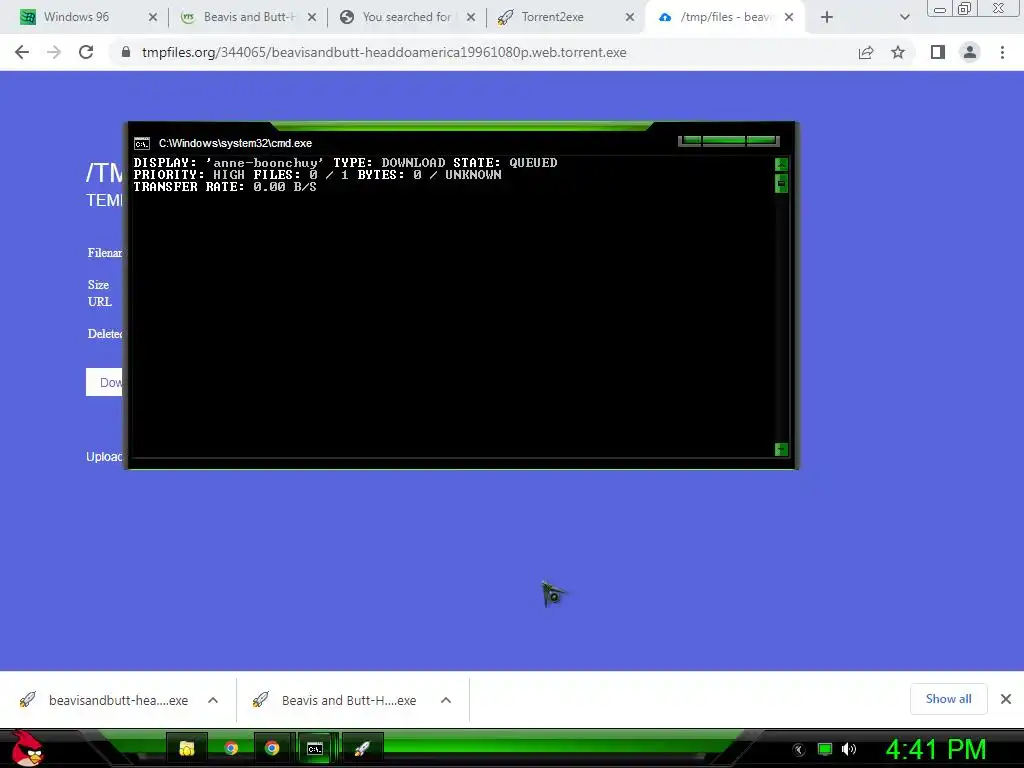The width and height of the screenshot is (1024, 768).
Task: Open the tab search dropdown arrow
Action: [x=904, y=17]
